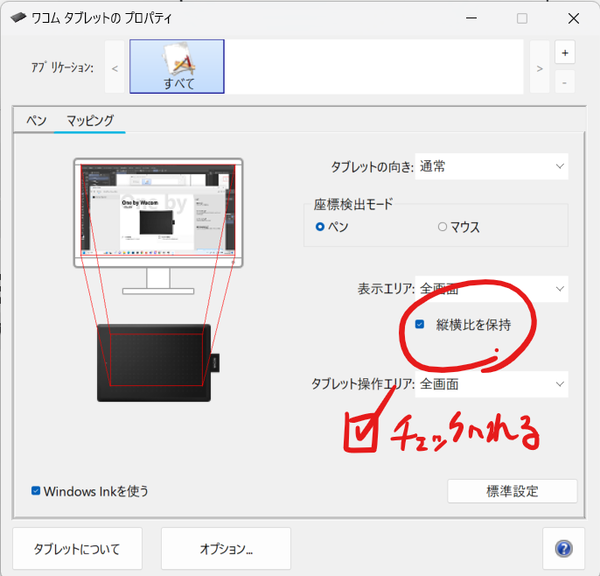
Task: Click the アプリケーション: label
Action: click(62, 67)
